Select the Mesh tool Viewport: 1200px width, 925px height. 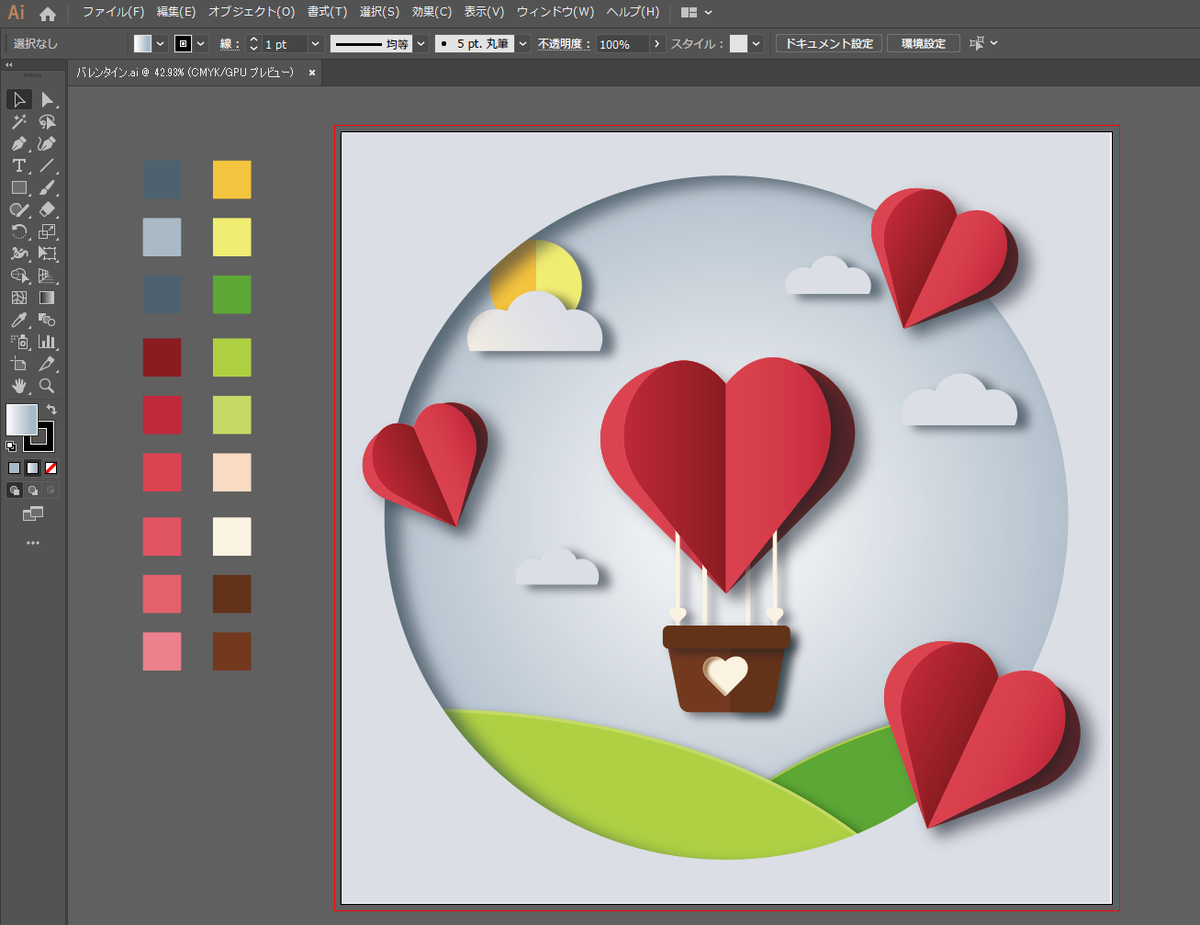pos(19,297)
